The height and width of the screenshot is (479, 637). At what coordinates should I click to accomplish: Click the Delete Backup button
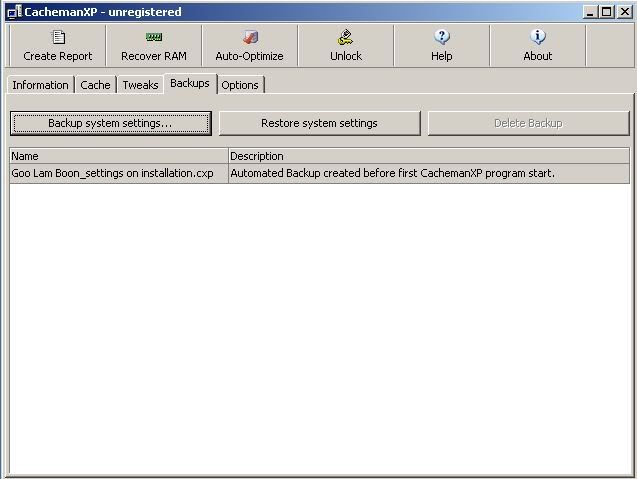[528, 123]
